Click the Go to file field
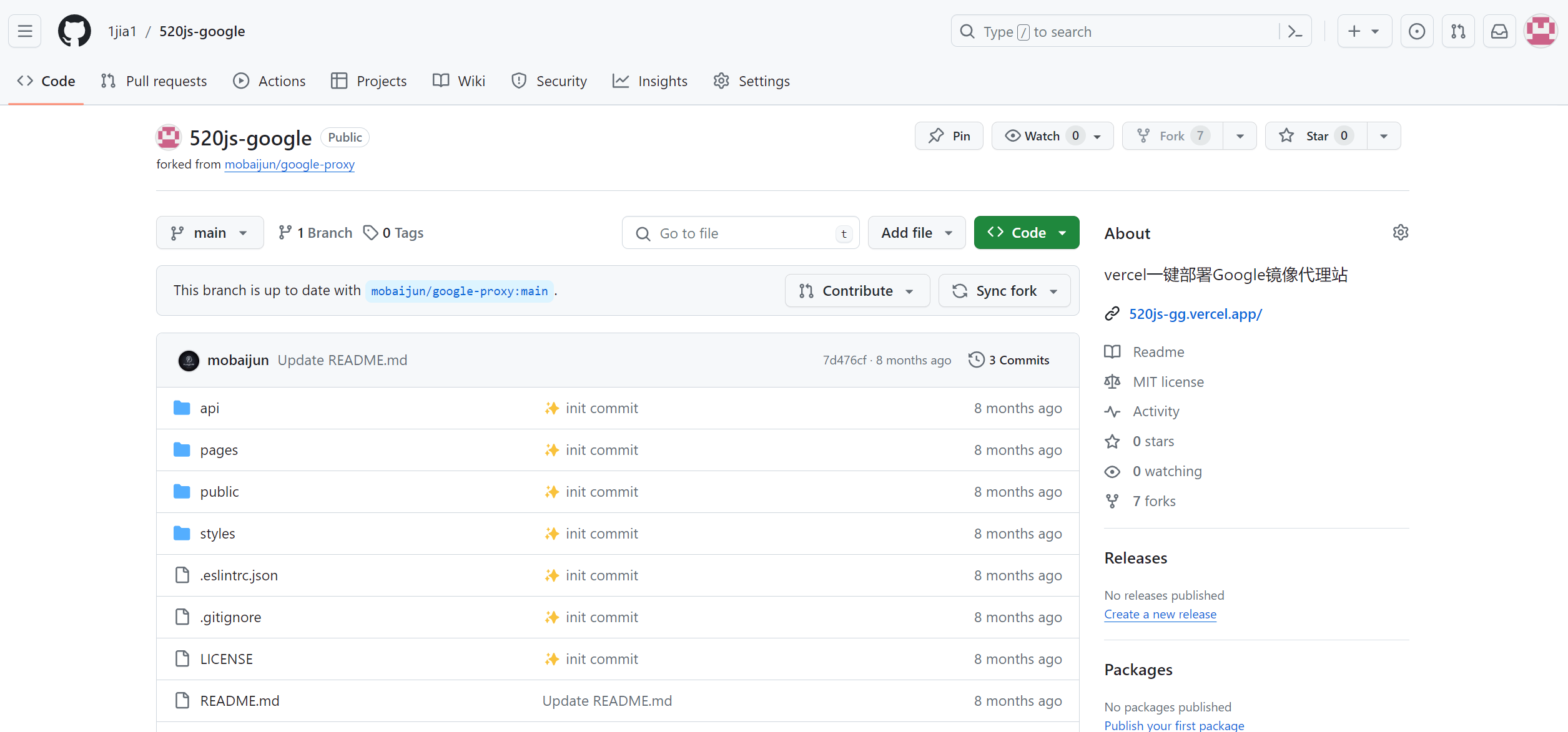The width and height of the screenshot is (1568, 732). tap(740, 233)
